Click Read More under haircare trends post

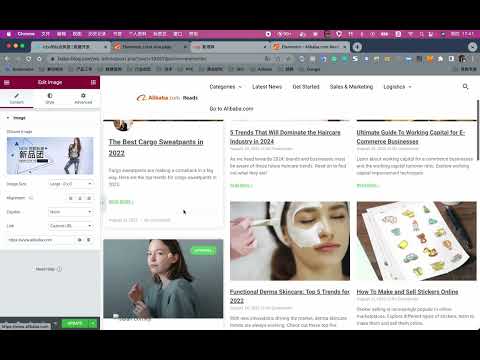click(241, 186)
